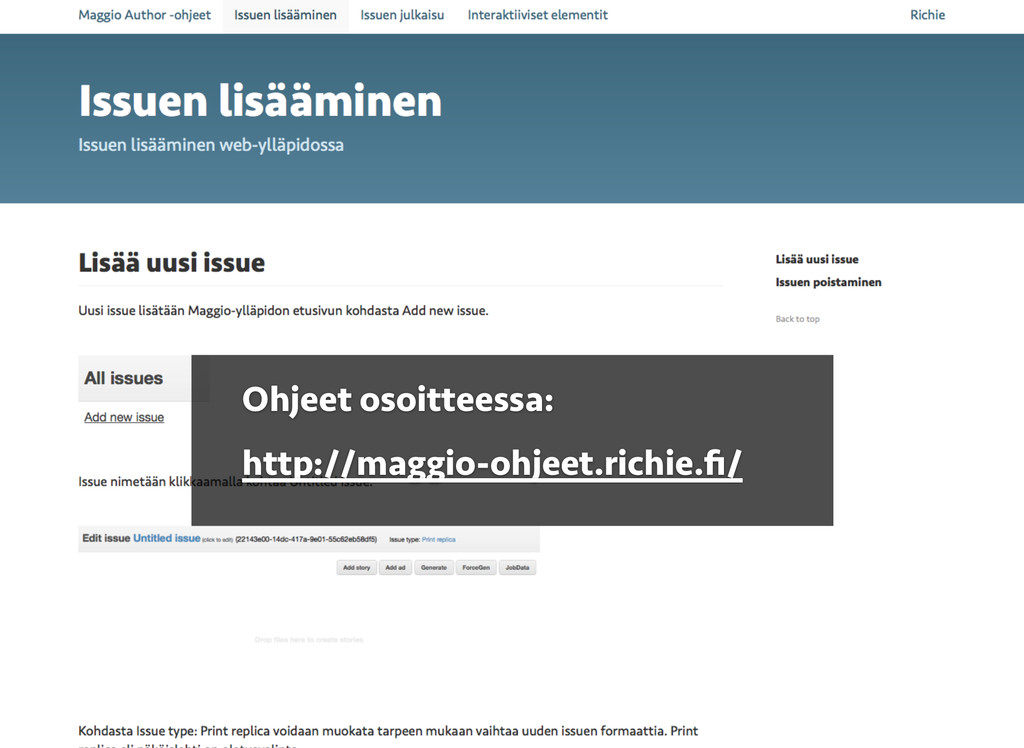Click the Lisää uusi issue heading
The image size is (1024, 748).
click(172, 263)
